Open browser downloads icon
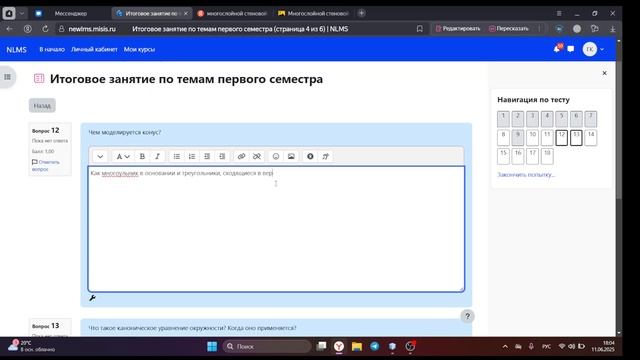Viewport: 640px width, 360px height. point(612,29)
